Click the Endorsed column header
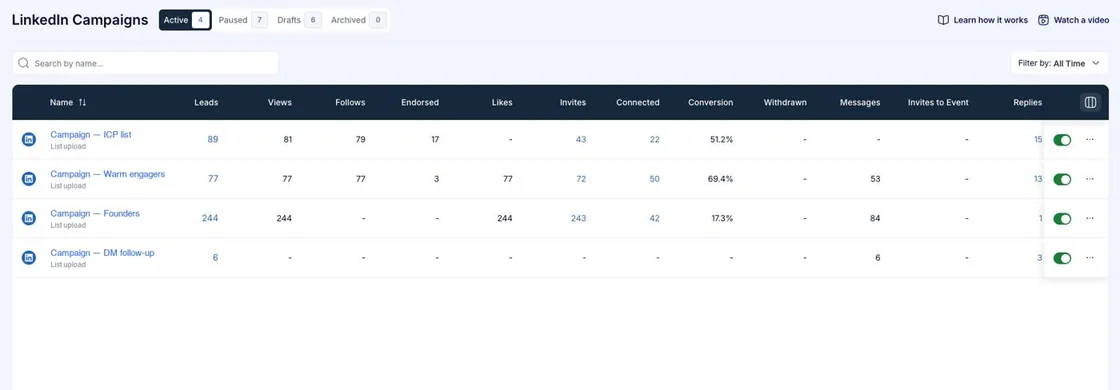This screenshot has height=390, width=1120. pos(420,103)
